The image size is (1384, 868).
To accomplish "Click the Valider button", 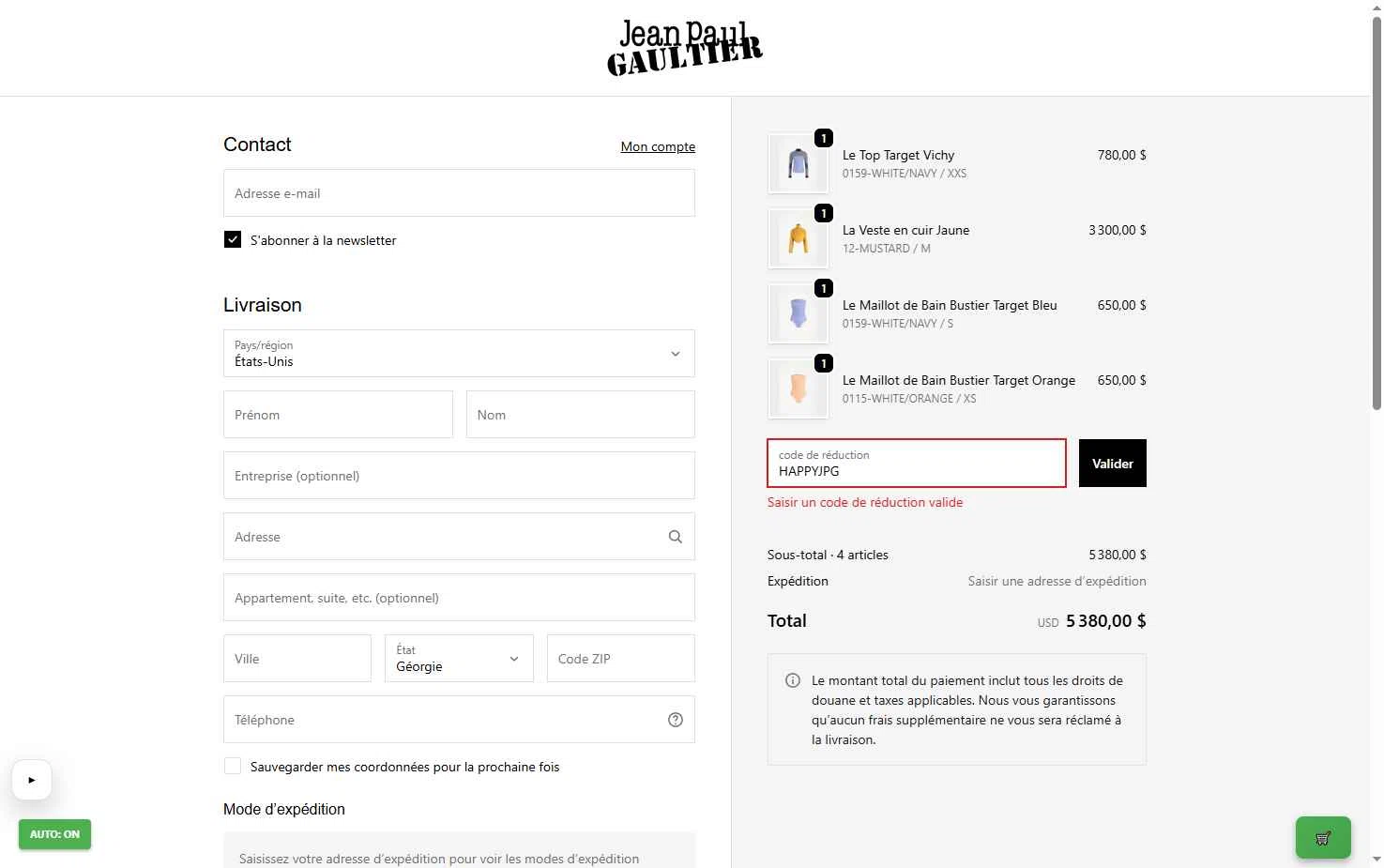I will pyautogui.click(x=1113, y=464).
